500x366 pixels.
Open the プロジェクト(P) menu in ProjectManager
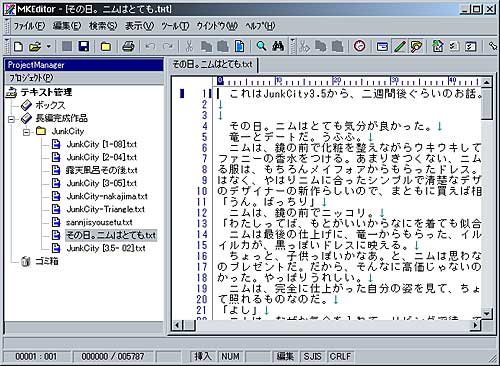tap(31, 78)
